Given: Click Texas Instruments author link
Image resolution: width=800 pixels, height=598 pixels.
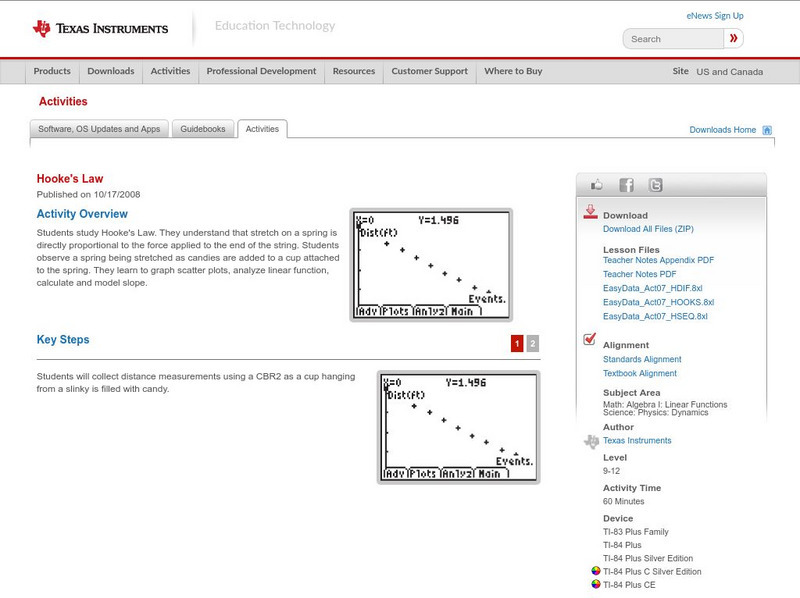Looking at the screenshot, I should [637, 440].
